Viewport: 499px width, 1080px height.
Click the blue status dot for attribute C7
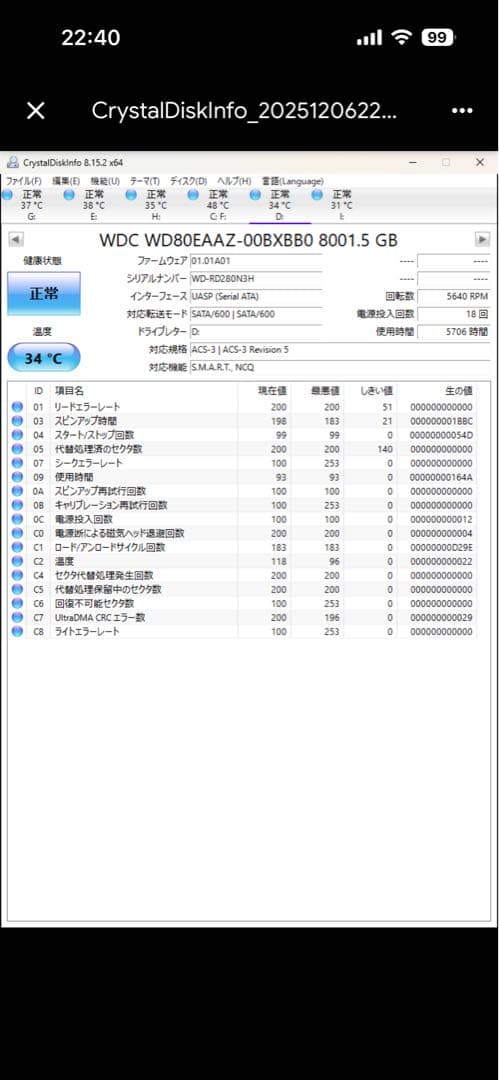coord(17,618)
